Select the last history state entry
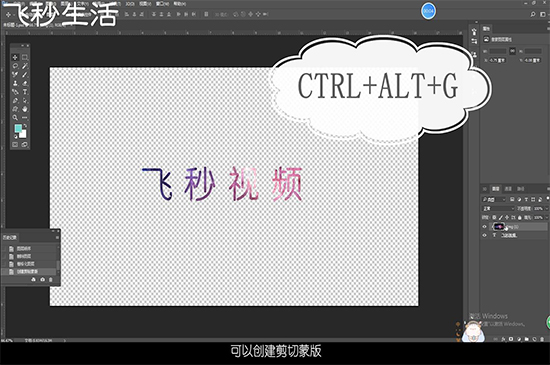Screen dimensions: 550x365 click(29, 271)
